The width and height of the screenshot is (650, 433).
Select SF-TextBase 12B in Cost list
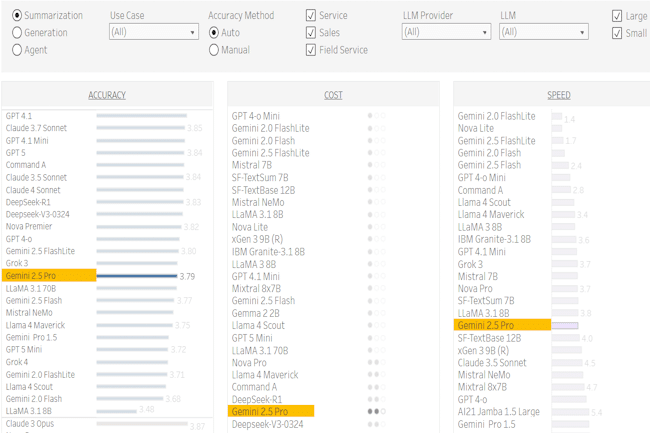coord(263,190)
